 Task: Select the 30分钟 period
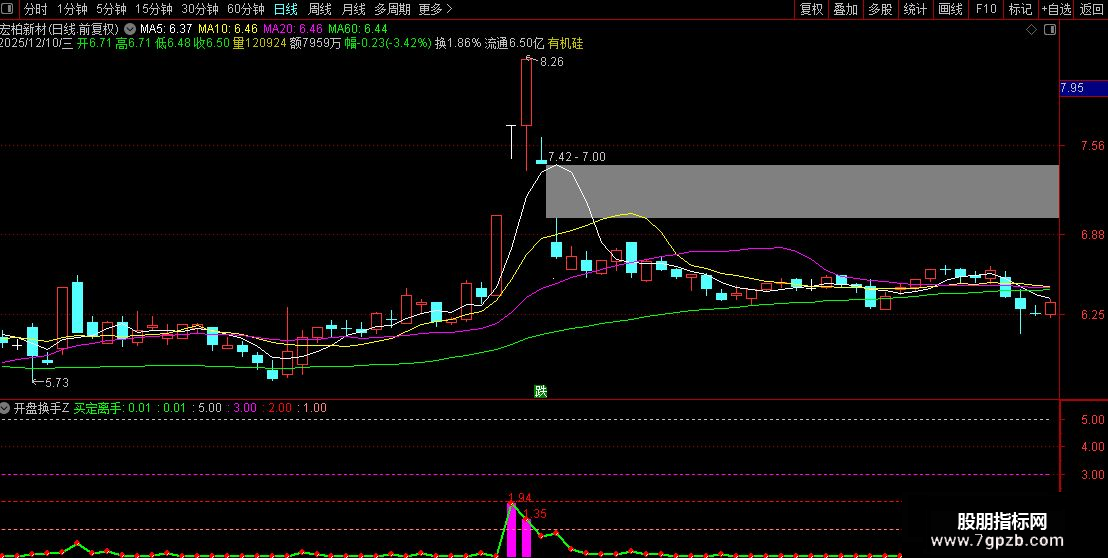pyautogui.click(x=199, y=9)
